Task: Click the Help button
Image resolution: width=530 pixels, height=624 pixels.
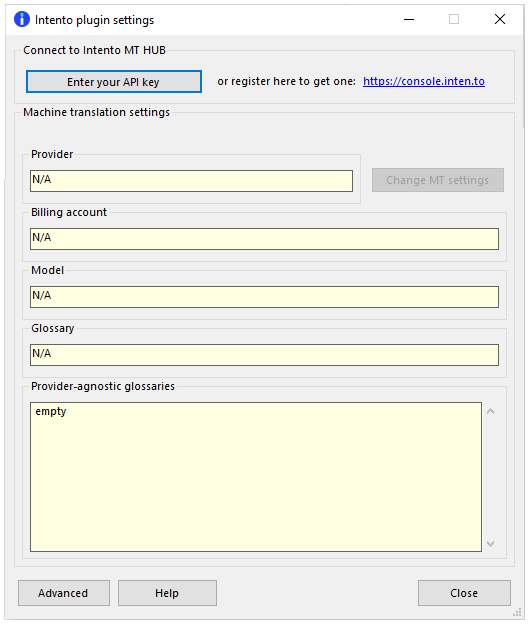Action: 167,593
